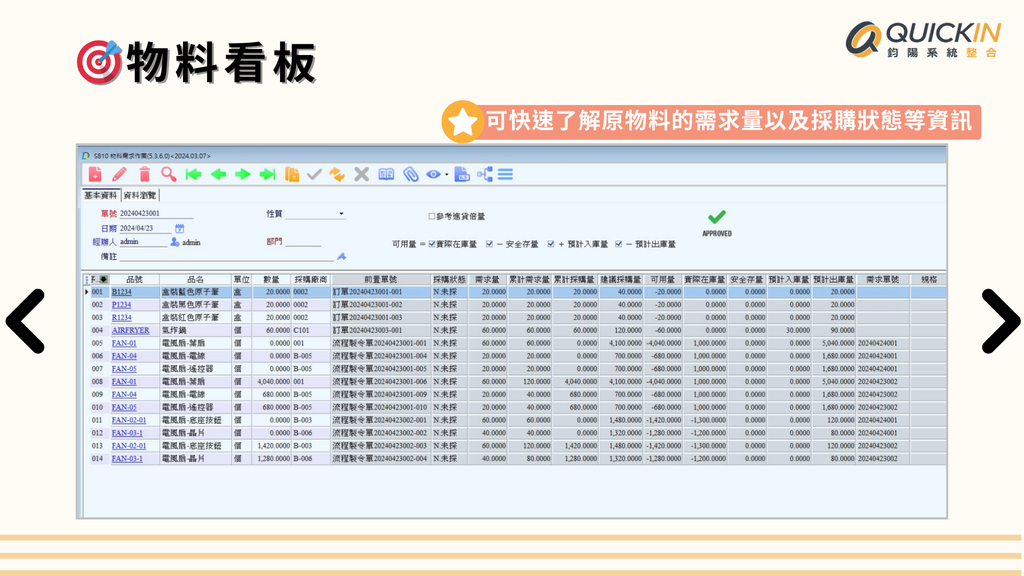
Task: Open the calendar picker beside 日期
Action: (x=180, y=229)
